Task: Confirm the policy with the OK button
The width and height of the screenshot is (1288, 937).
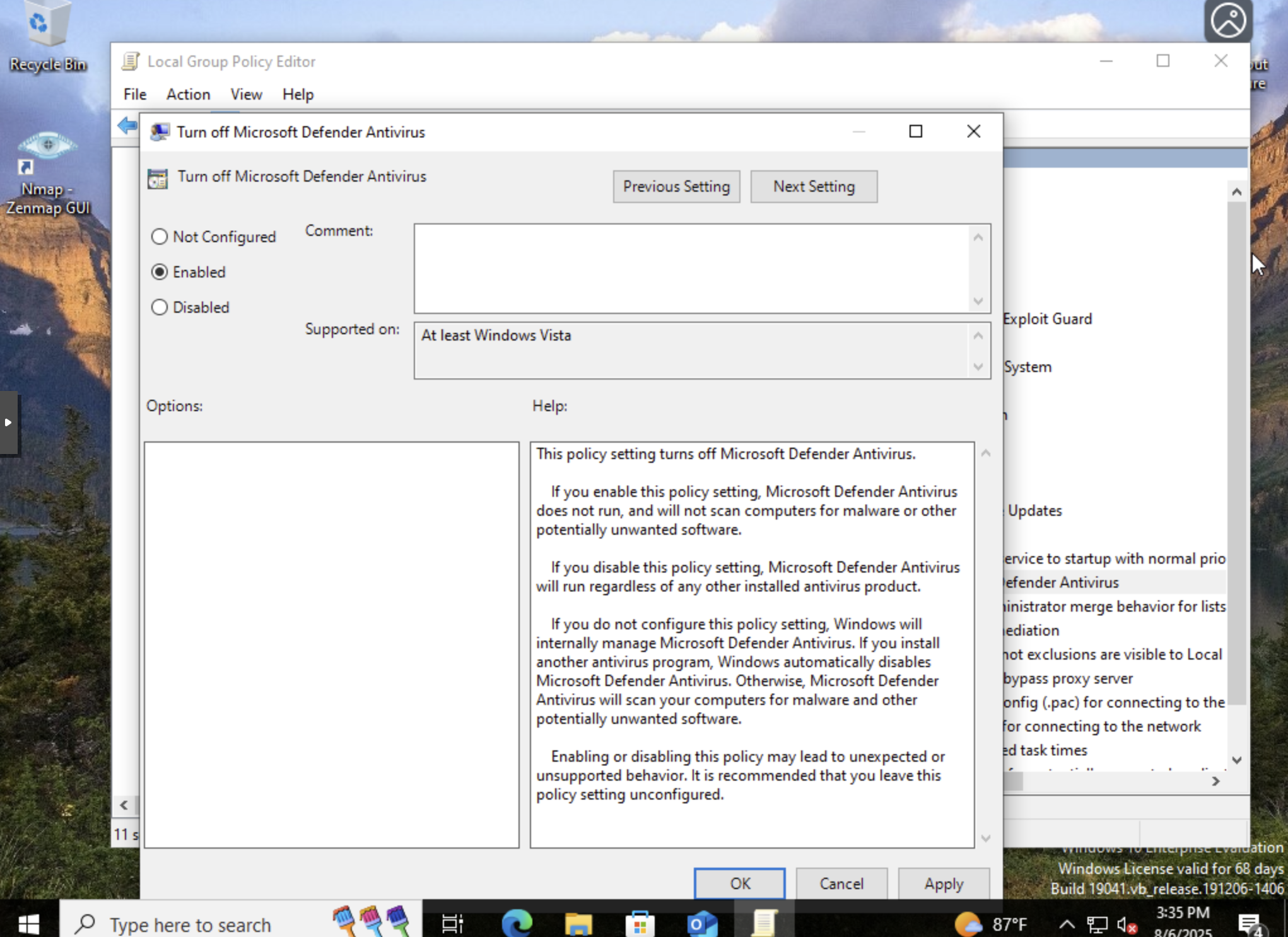Action: tap(740, 883)
